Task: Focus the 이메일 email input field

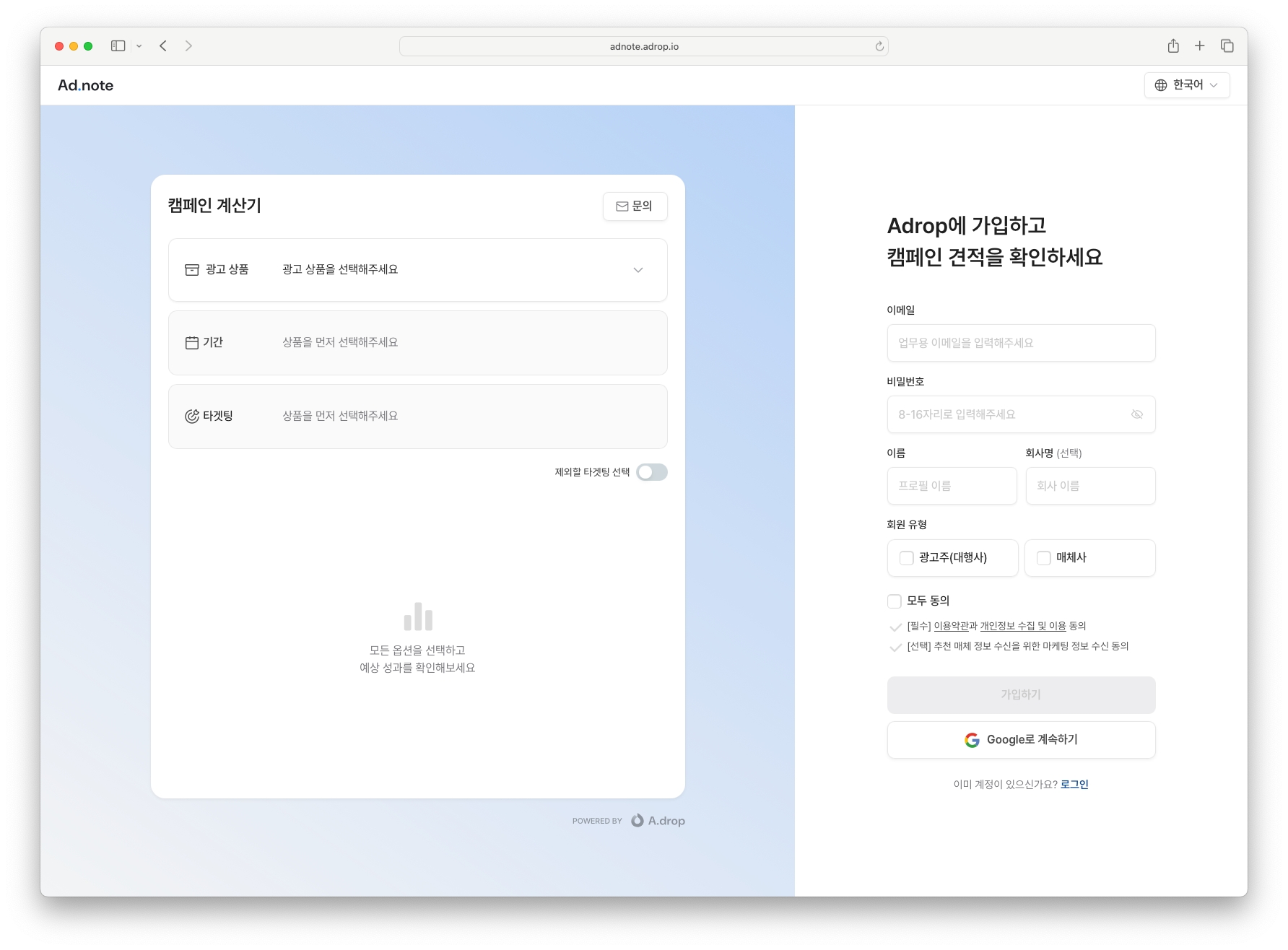Action: click(x=1021, y=343)
